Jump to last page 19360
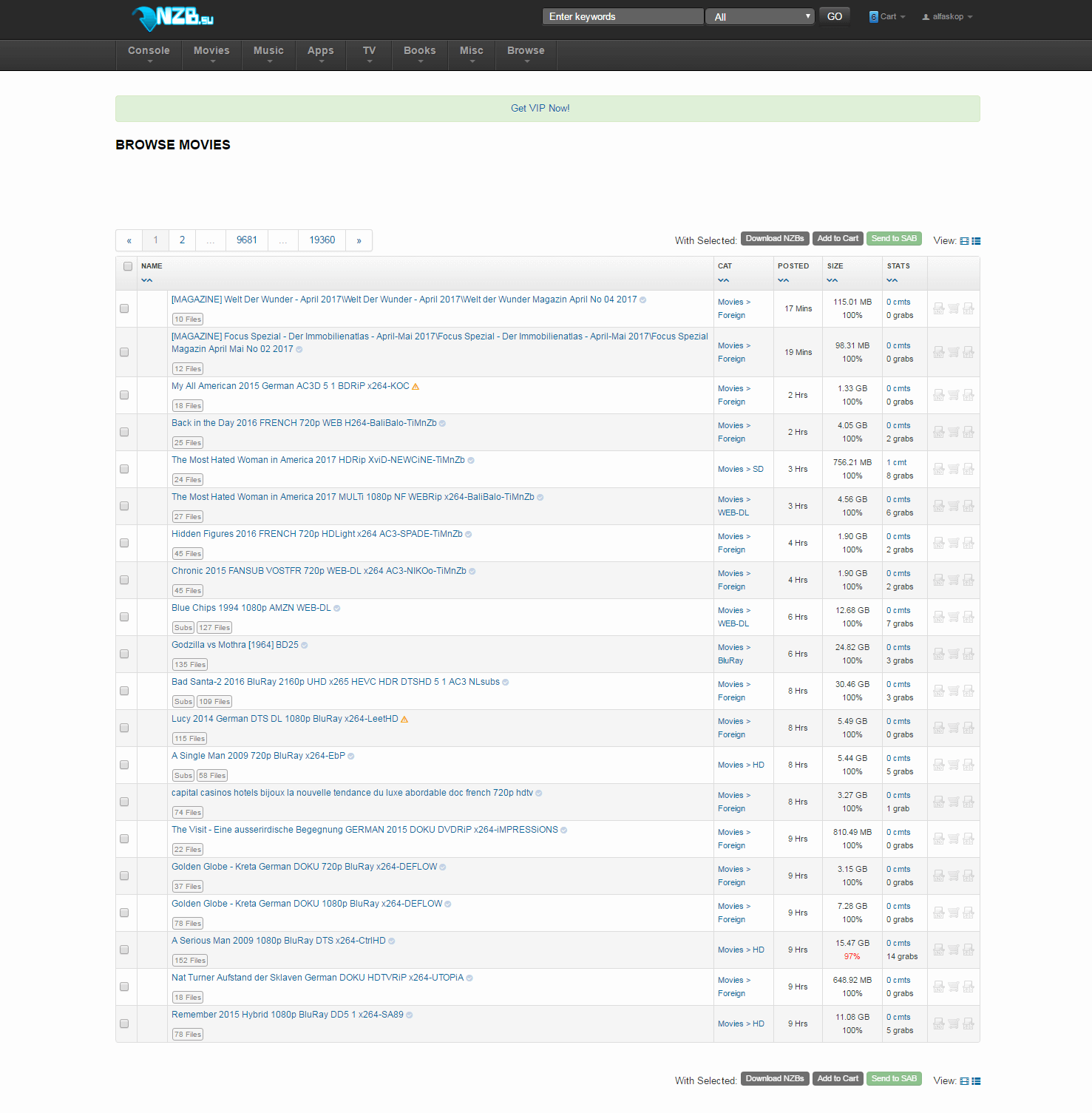The width and height of the screenshot is (1092, 1113). click(322, 240)
